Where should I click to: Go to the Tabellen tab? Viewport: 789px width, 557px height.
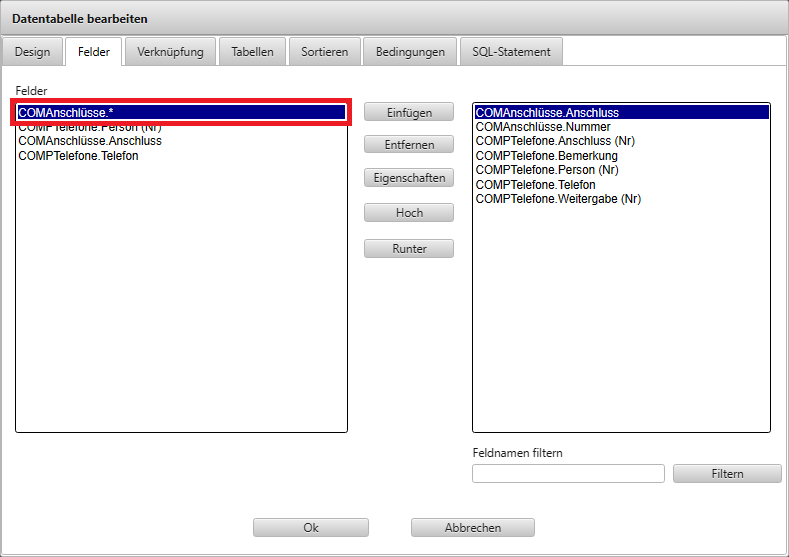click(x=252, y=51)
